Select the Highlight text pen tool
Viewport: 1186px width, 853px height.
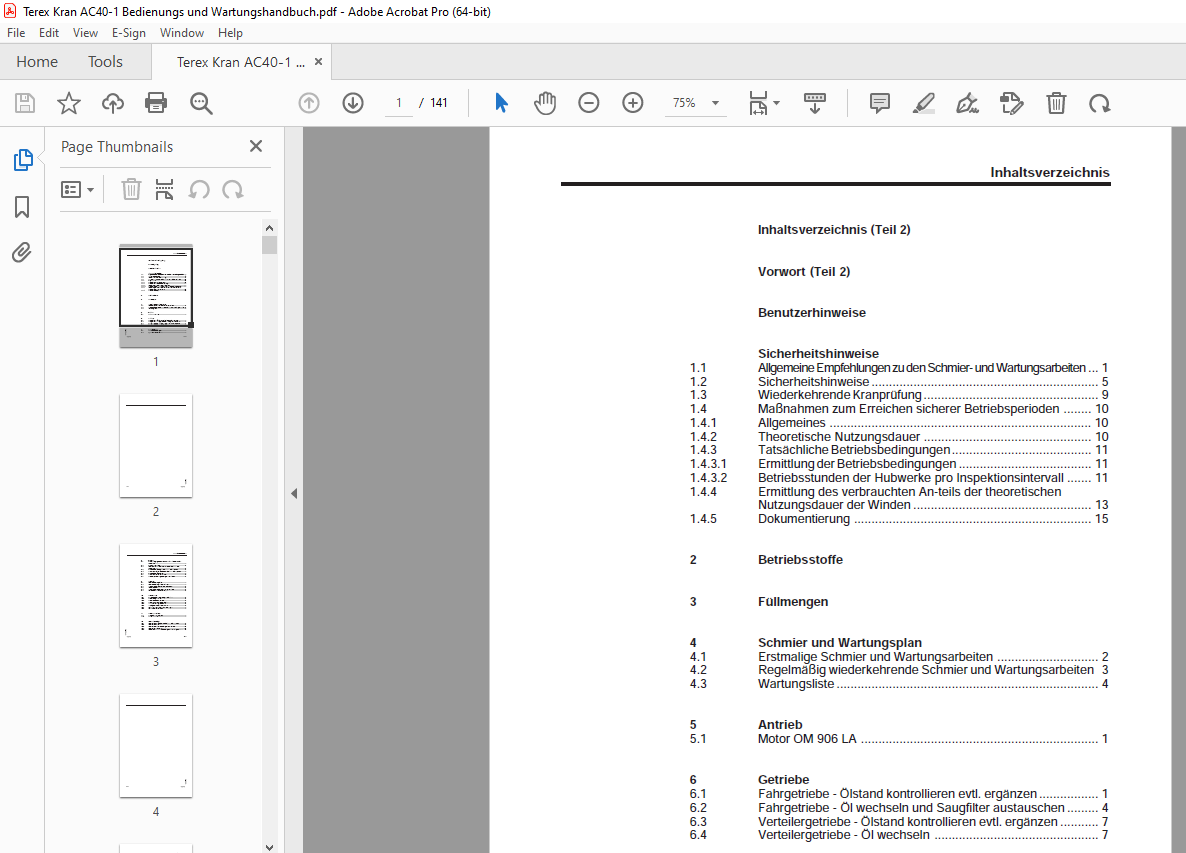(924, 103)
